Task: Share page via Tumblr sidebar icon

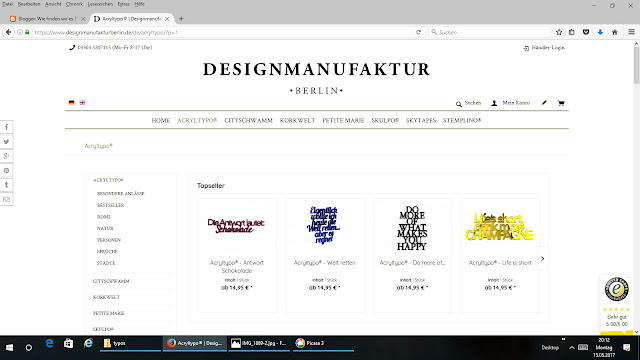Action: pyautogui.click(x=6, y=185)
